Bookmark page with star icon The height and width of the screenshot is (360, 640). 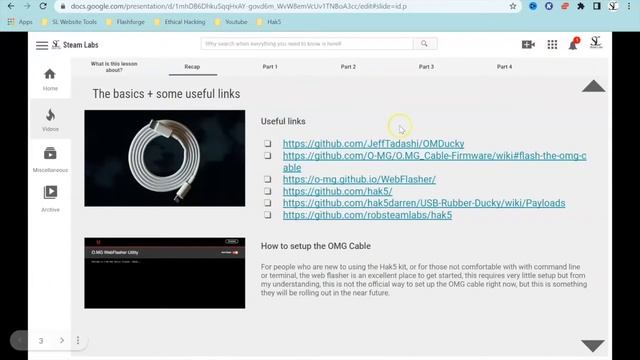click(513, 6)
